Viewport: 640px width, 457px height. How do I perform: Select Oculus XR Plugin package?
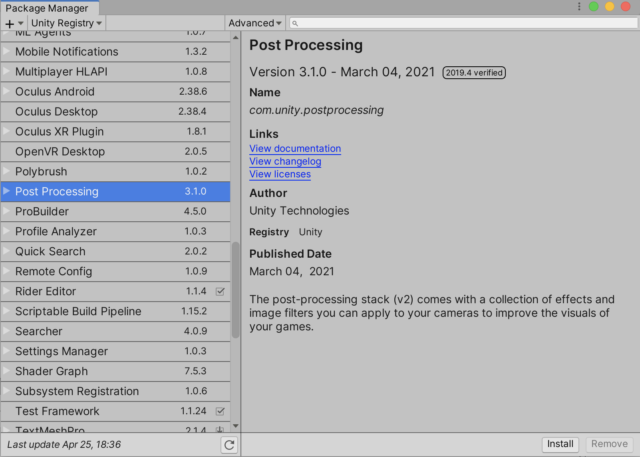coord(116,131)
